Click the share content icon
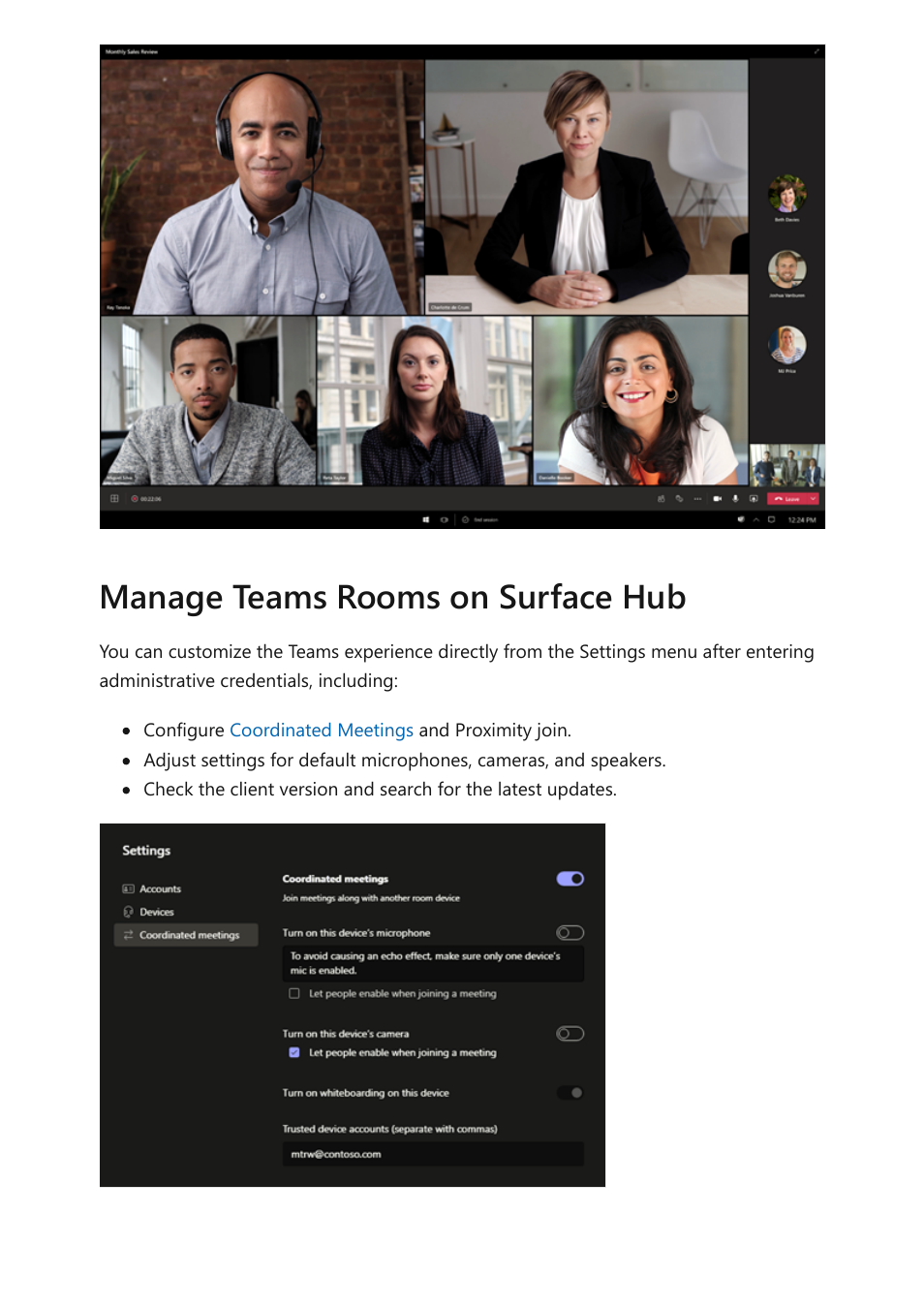This screenshot has width=924, height=1308. pyautogui.click(x=754, y=499)
